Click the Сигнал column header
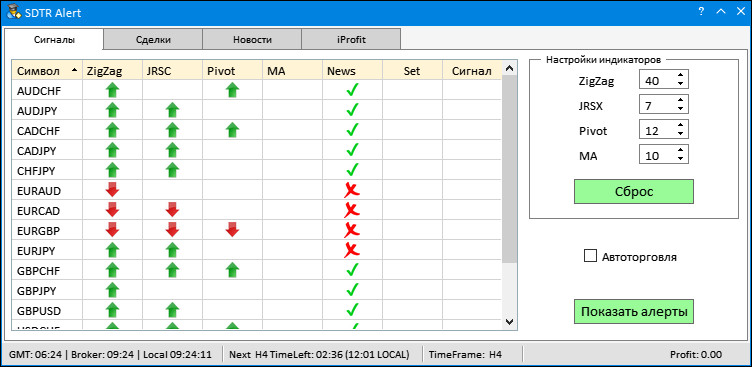The image size is (752, 367). [472, 71]
